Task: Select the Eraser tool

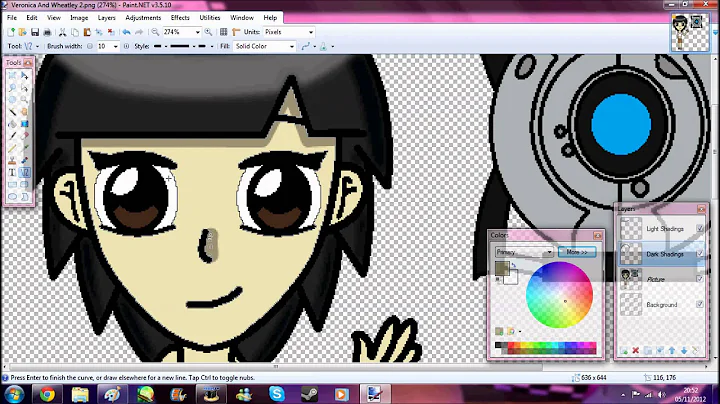Action: (24, 136)
